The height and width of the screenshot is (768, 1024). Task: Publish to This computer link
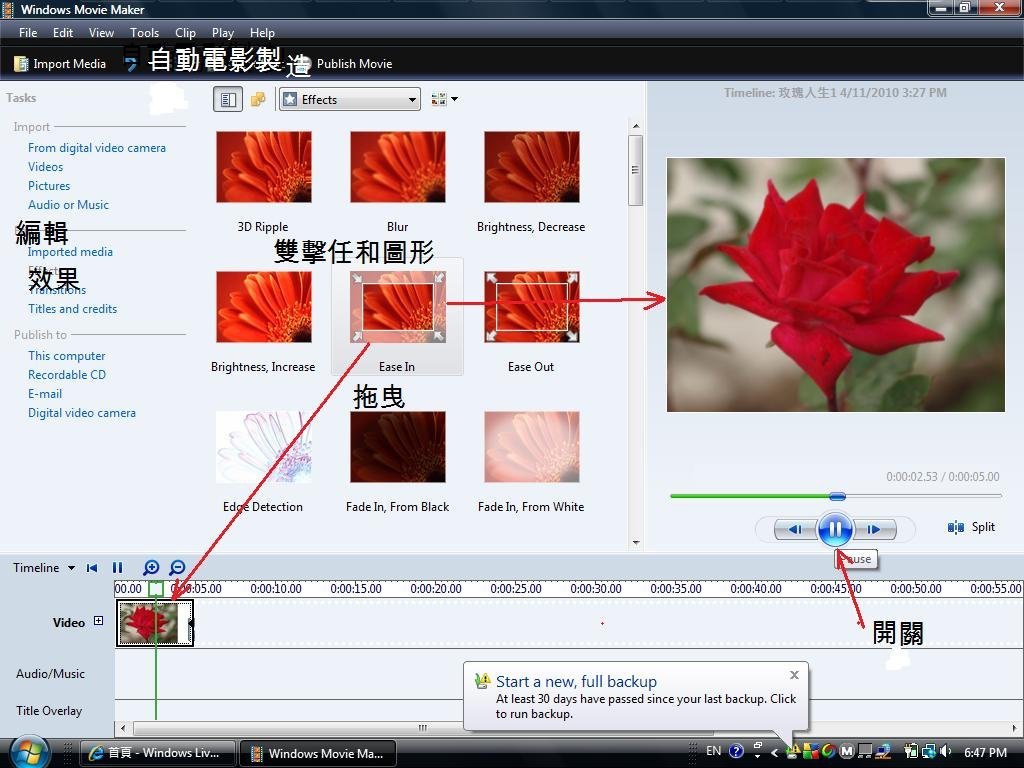pos(66,355)
